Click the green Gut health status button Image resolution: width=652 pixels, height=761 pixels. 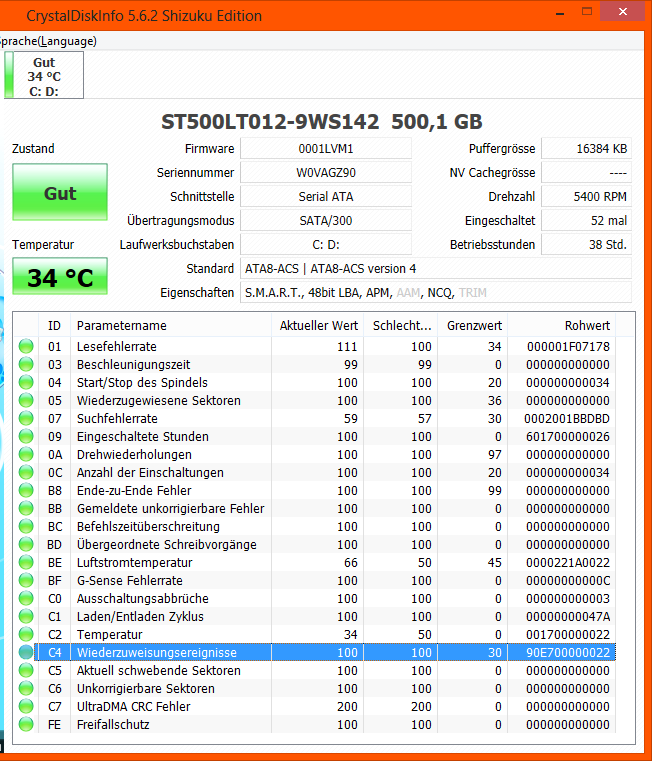coord(60,192)
